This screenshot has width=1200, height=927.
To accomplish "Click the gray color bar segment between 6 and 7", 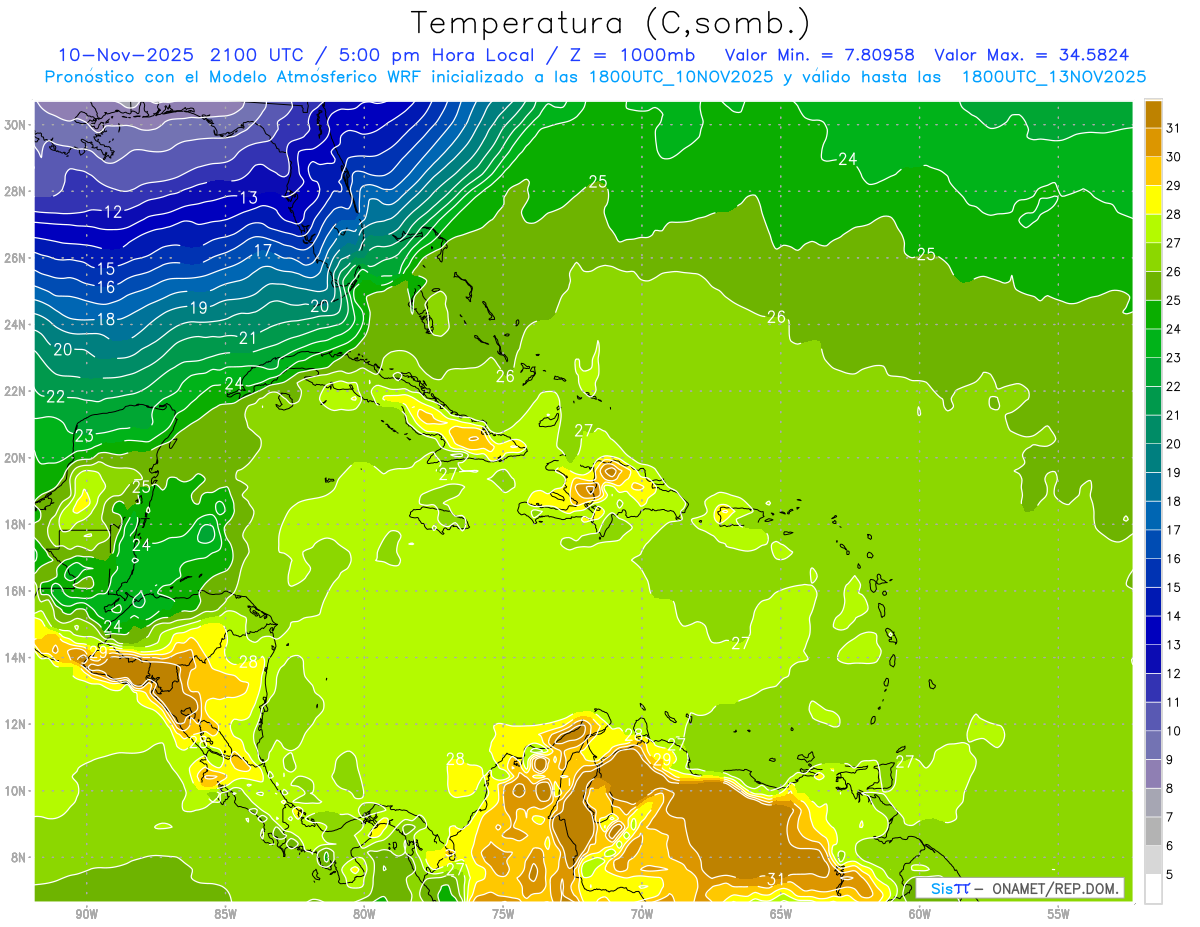I will (1153, 831).
